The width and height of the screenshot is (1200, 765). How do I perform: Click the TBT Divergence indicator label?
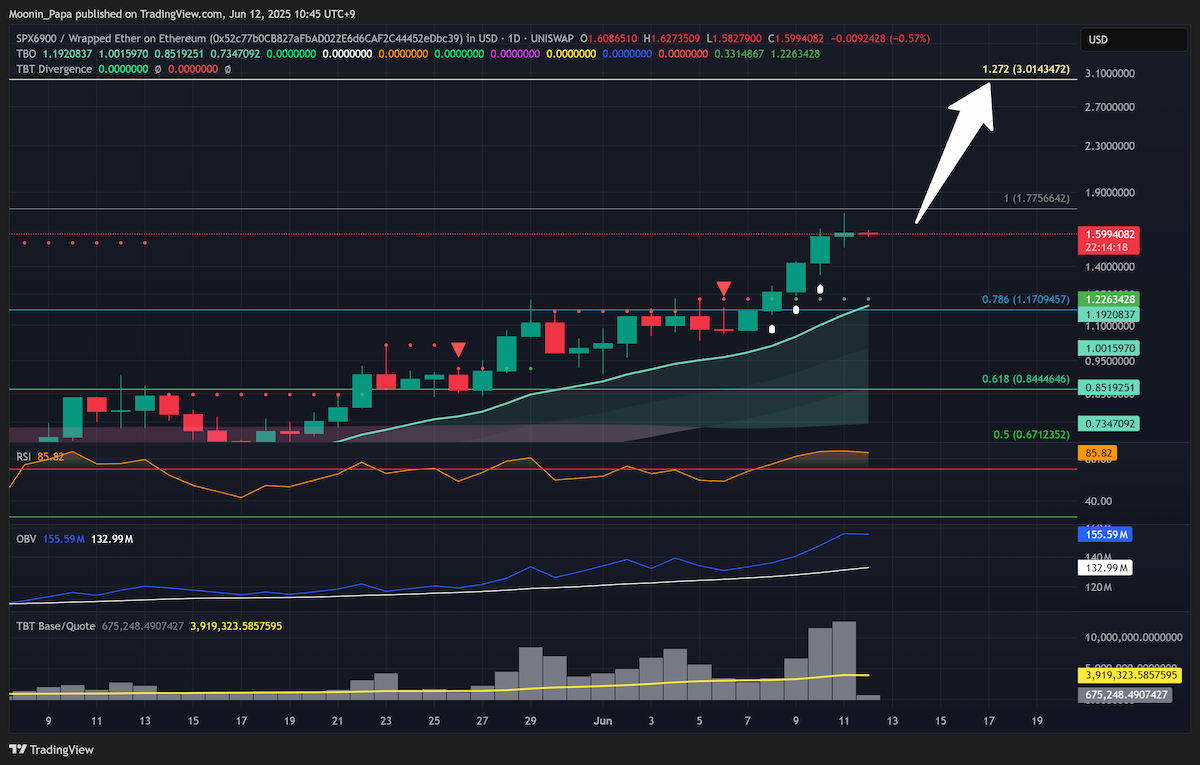pos(54,69)
